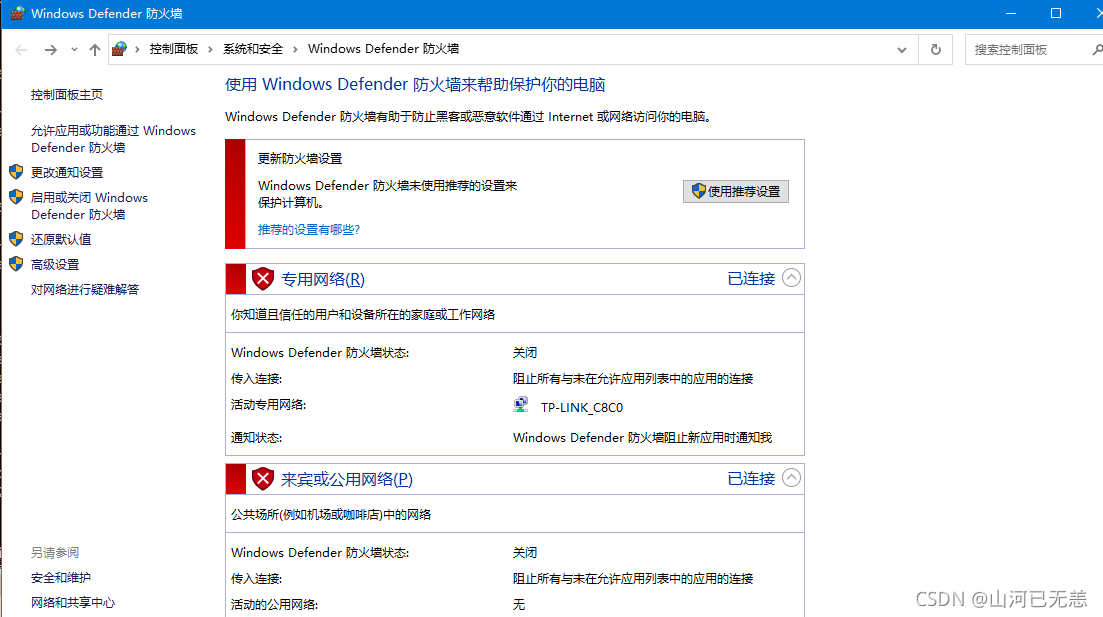1103x617 pixels.
Task: Click the shield icon beside 更改通知设置
Action: tap(16, 172)
